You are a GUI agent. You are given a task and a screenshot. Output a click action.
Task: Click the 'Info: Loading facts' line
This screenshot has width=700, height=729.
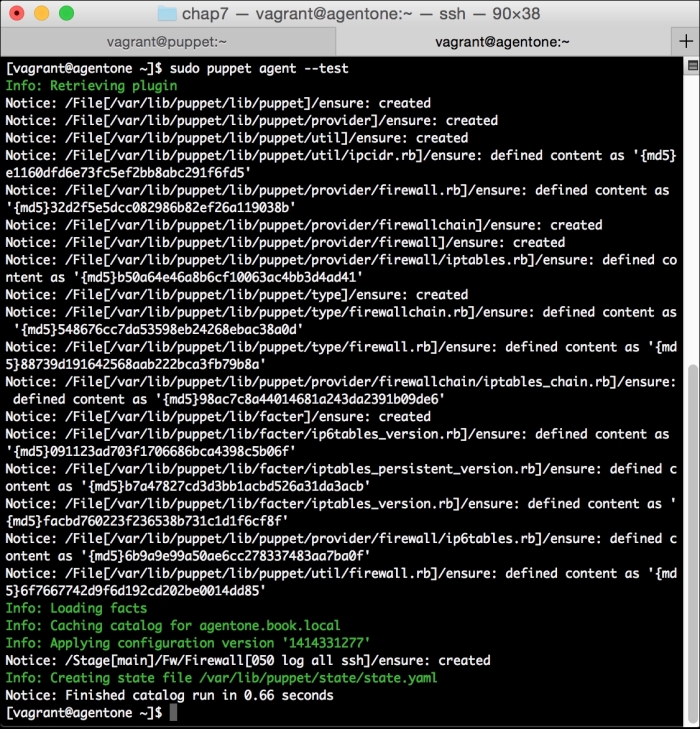pyautogui.click(x=76, y=608)
